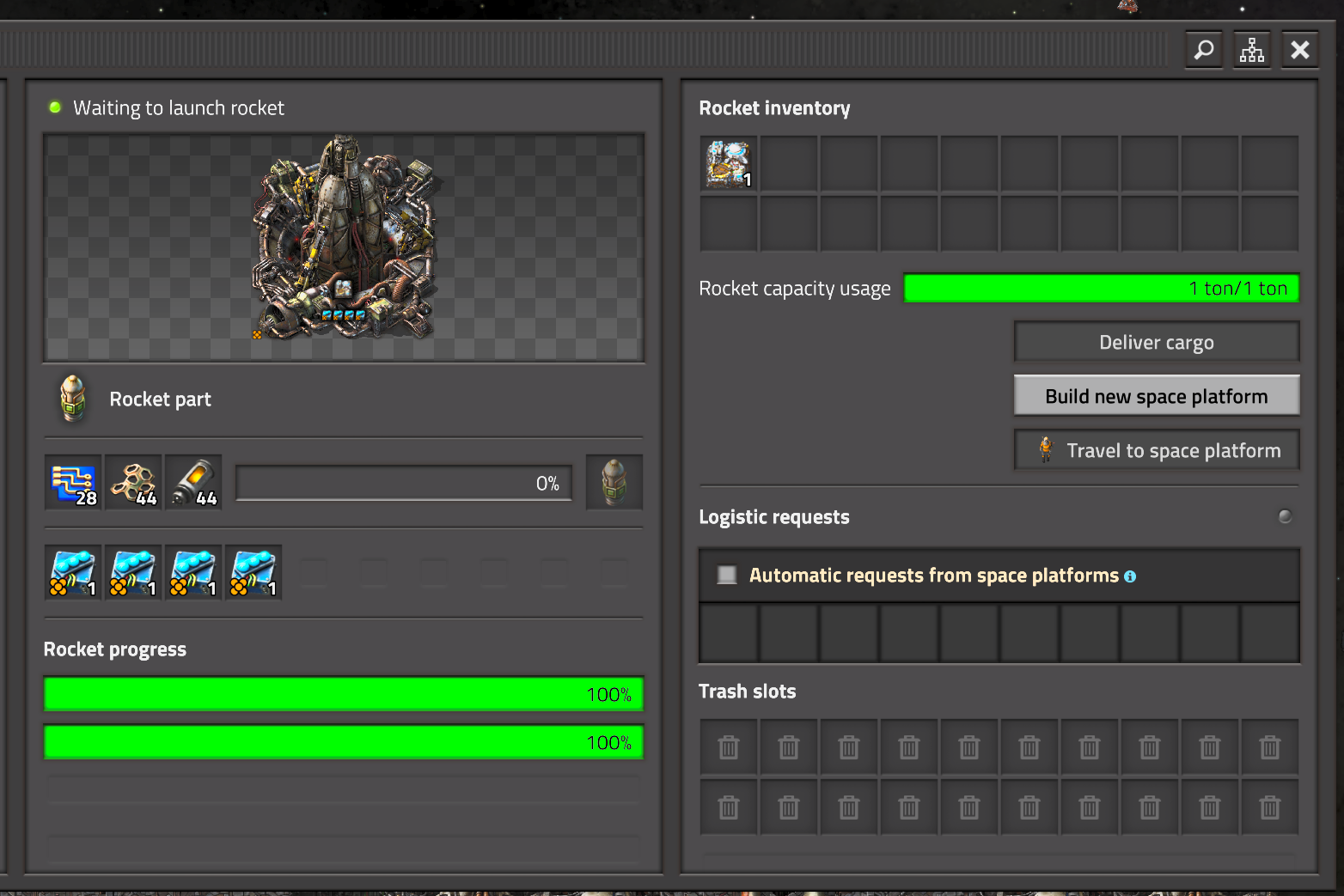This screenshot has height=896, width=1344.
Task: Click the rocket fuel ingredient showing 44
Action: [193, 482]
